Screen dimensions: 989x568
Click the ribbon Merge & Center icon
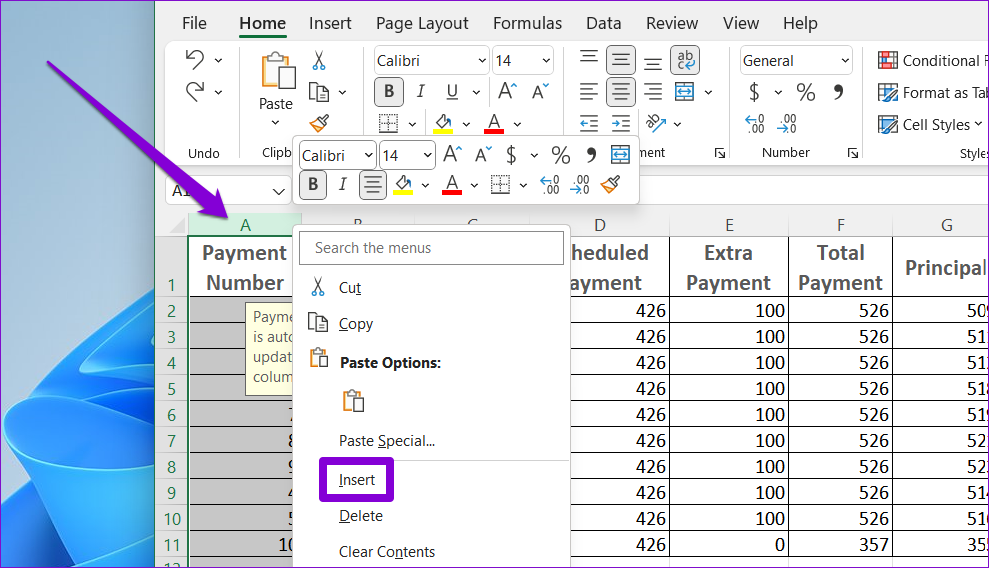pyautogui.click(x=684, y=92)
